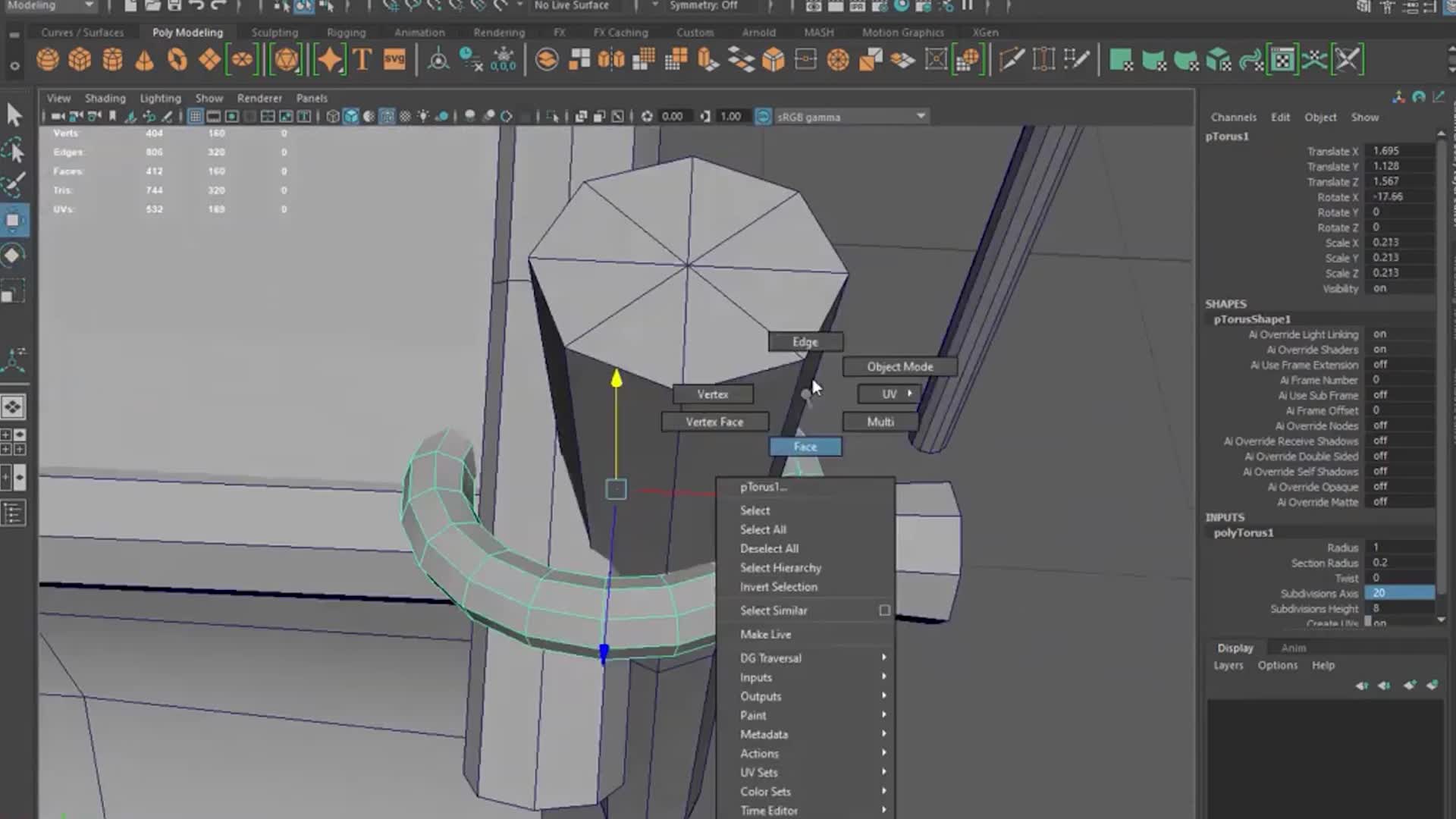The image size is (1456, 819).
Task: Check the Select Similar option box
Action: (884, 610)
